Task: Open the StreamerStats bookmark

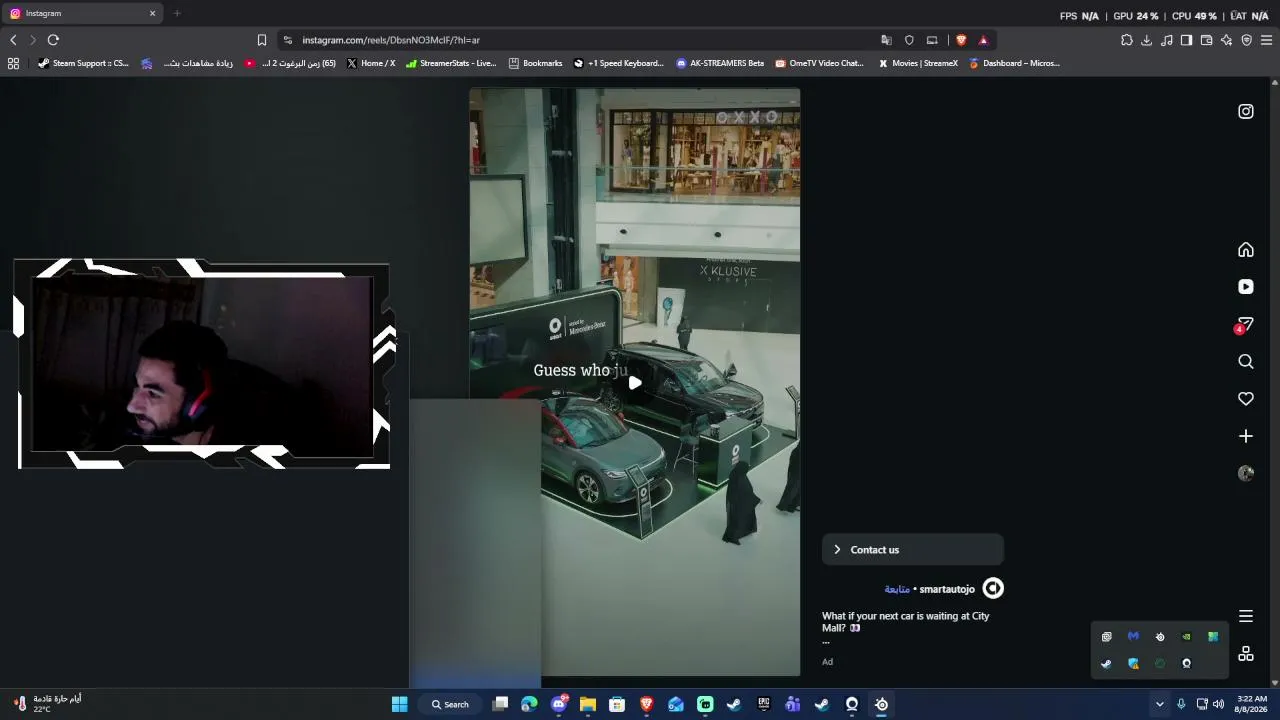Action: click(x=451, y=63)
